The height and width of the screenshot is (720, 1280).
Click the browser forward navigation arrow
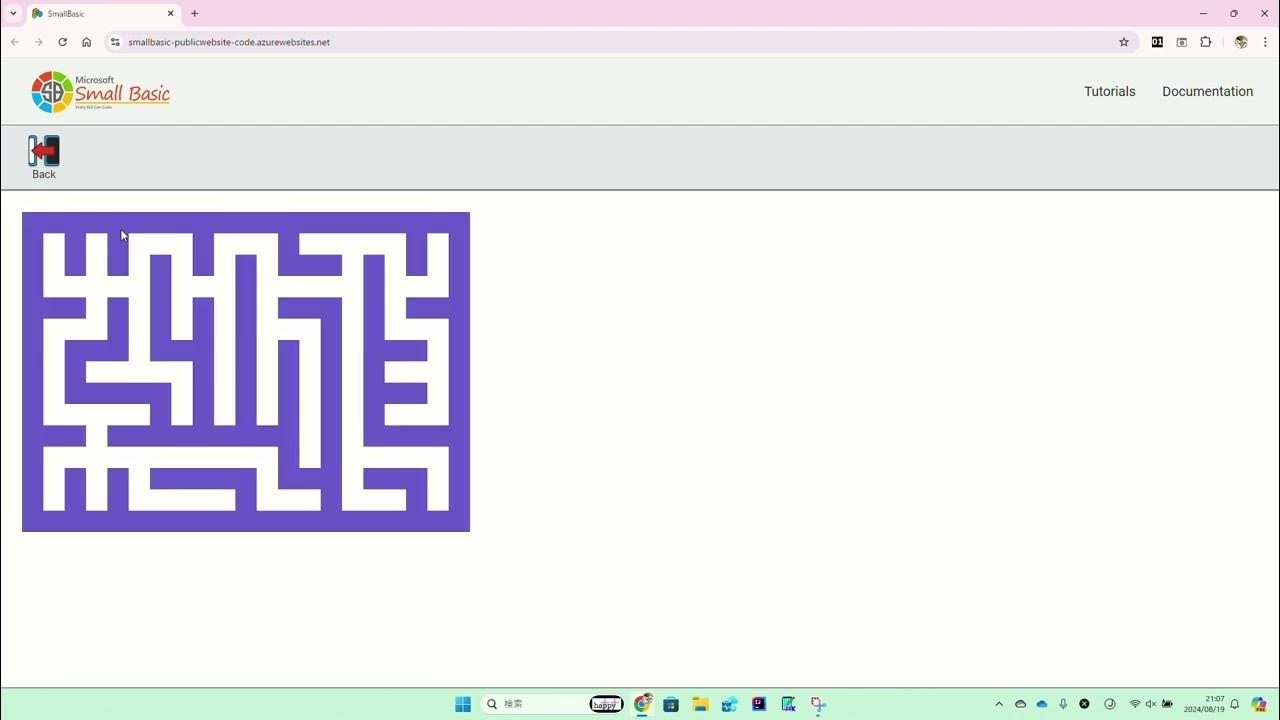[x=38, y=42]
